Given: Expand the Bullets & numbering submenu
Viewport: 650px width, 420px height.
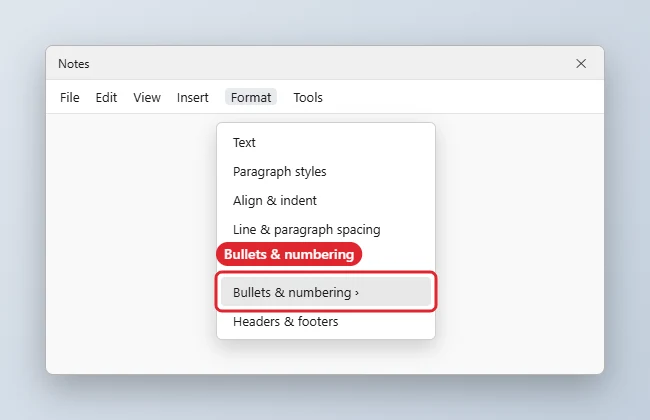Looking at the screenshot, I should pos(326,292).
